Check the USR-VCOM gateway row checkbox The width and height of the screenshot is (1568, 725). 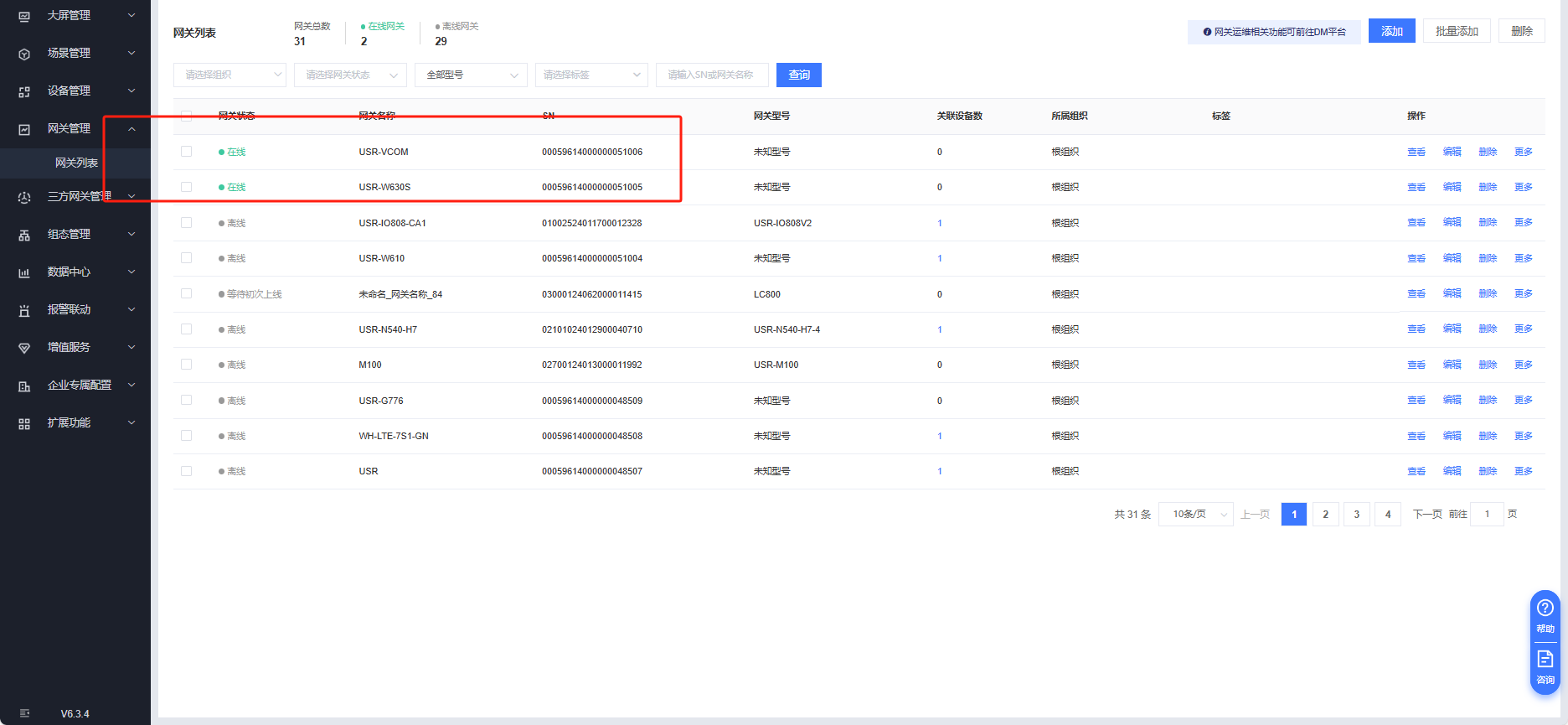[186, 152]
